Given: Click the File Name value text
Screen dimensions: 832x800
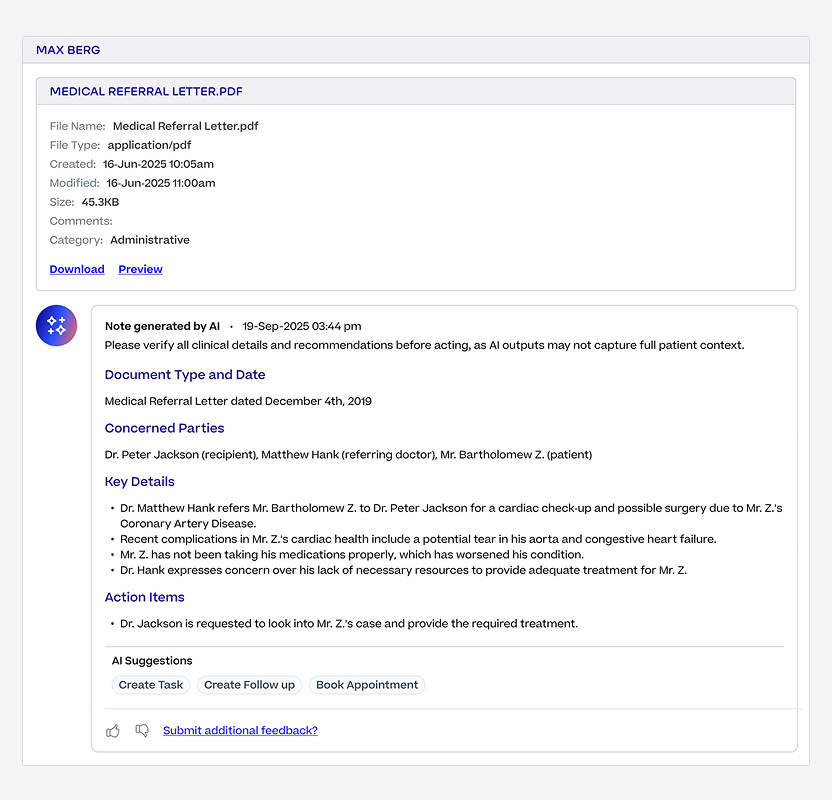Looking at the screenshot, I should 186,126.
